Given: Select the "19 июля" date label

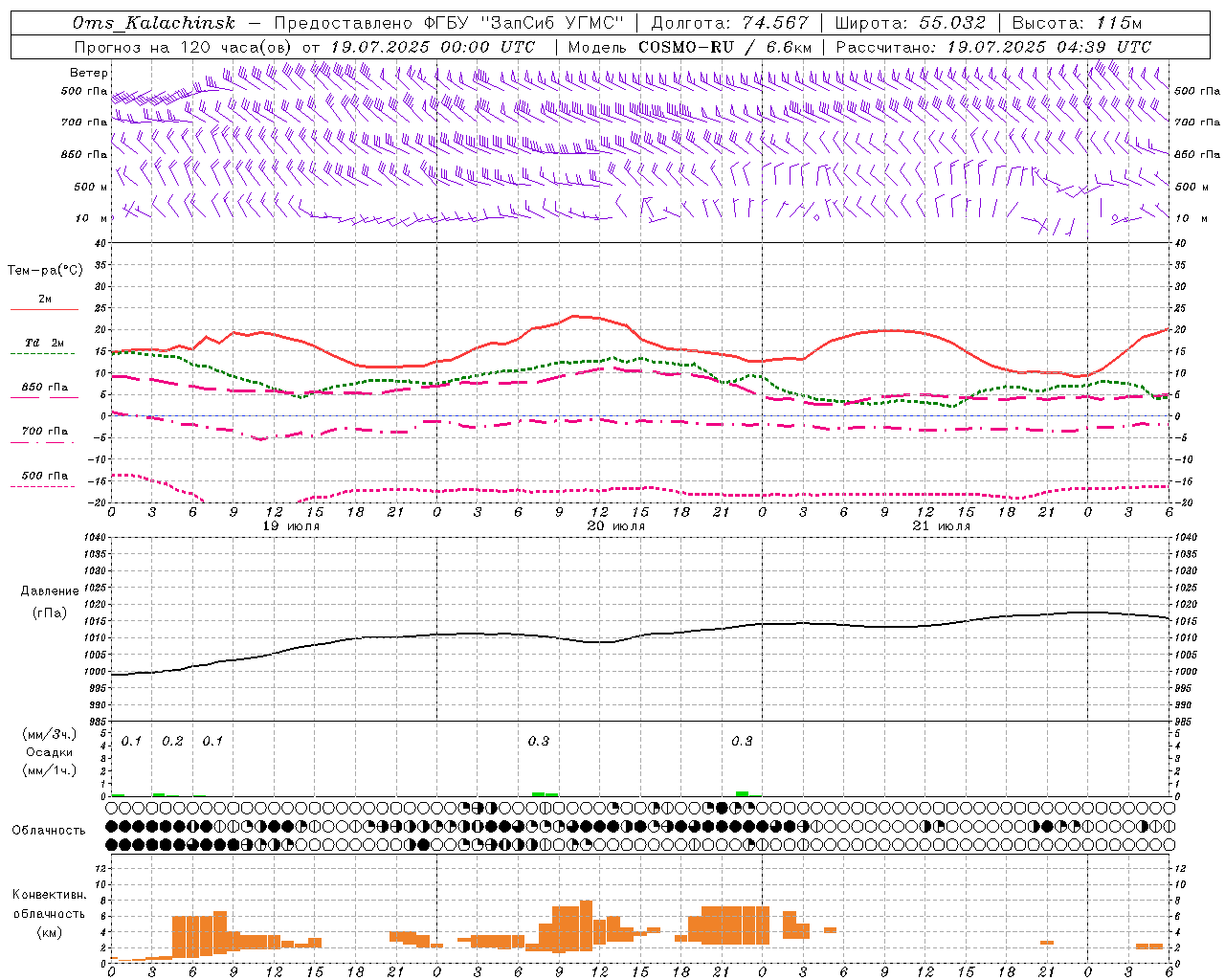Looking at the screenshot, I should (x=291, y=526).
